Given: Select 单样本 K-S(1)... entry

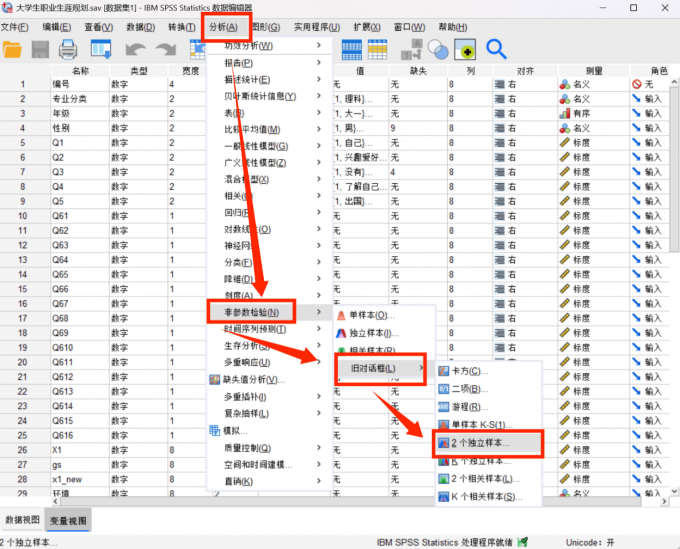Looking at the screenshot, I should 488,425.
